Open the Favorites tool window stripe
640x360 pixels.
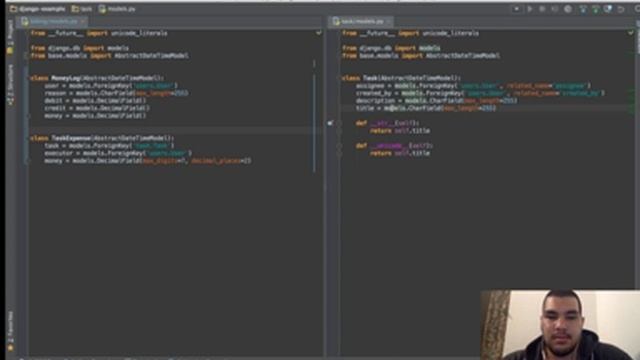coord(10,331)
